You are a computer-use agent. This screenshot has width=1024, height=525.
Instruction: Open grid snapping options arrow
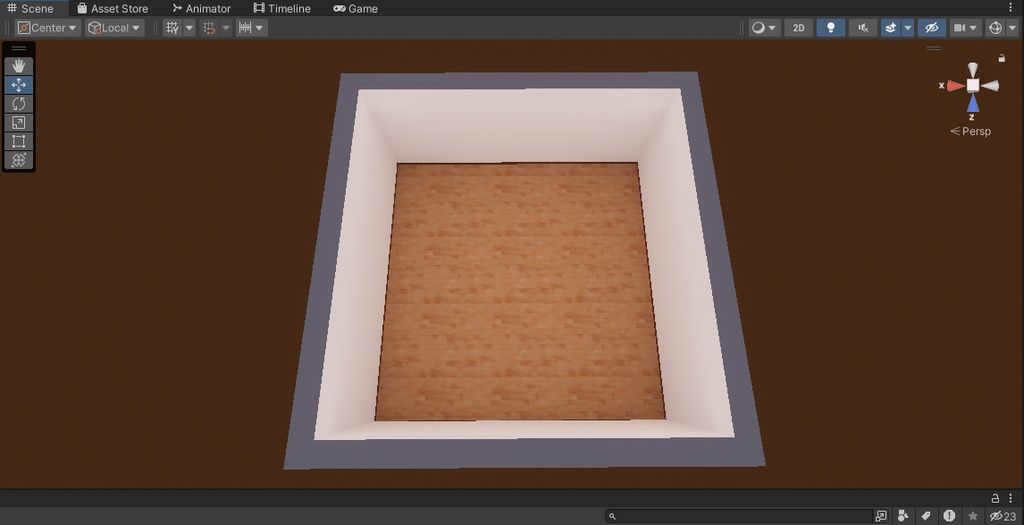(x=226, y=28)
